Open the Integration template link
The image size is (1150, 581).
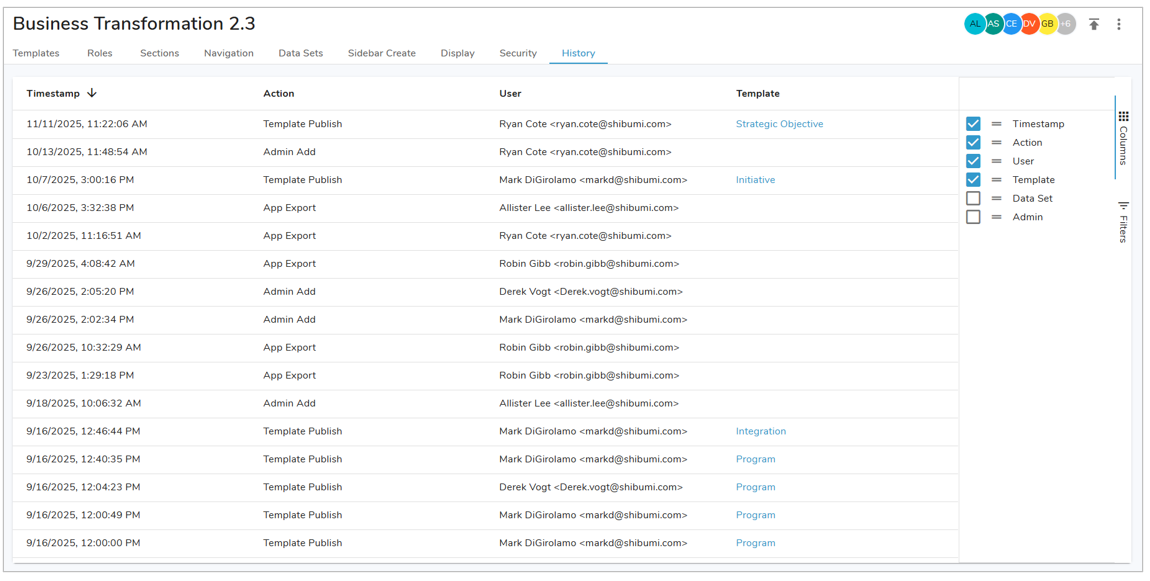[x=760, y=432]
